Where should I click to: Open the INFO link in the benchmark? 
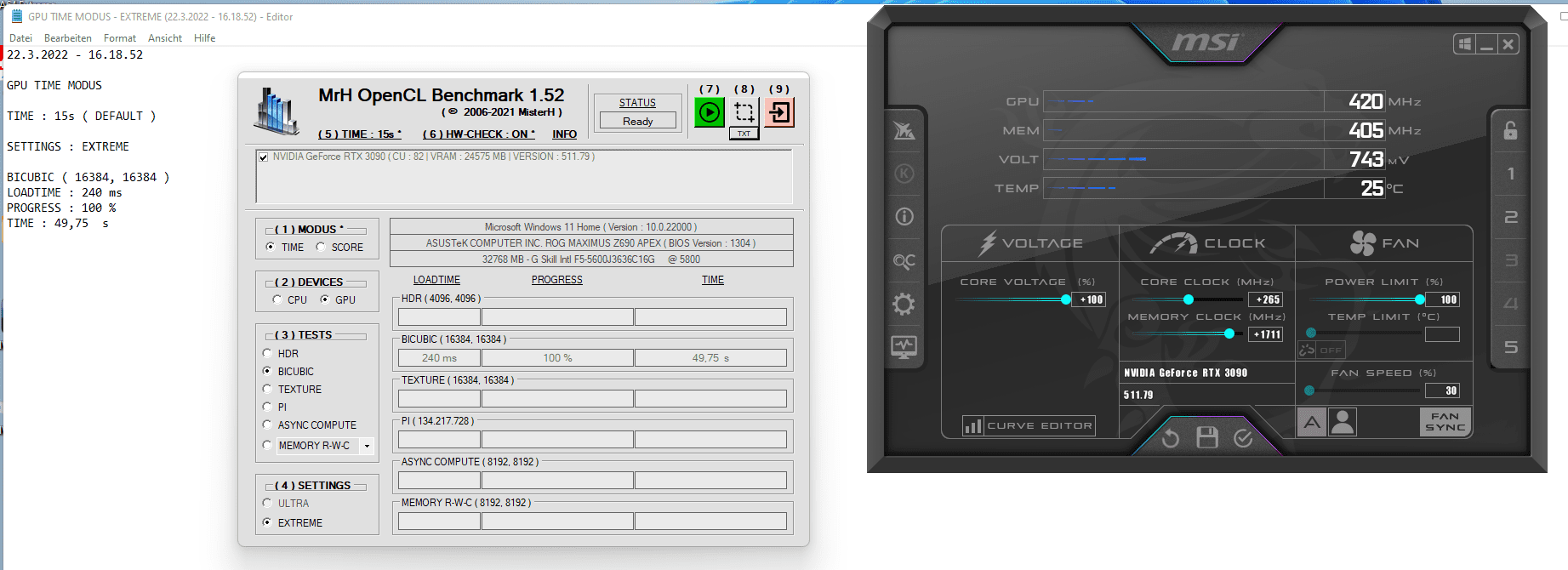564,134
